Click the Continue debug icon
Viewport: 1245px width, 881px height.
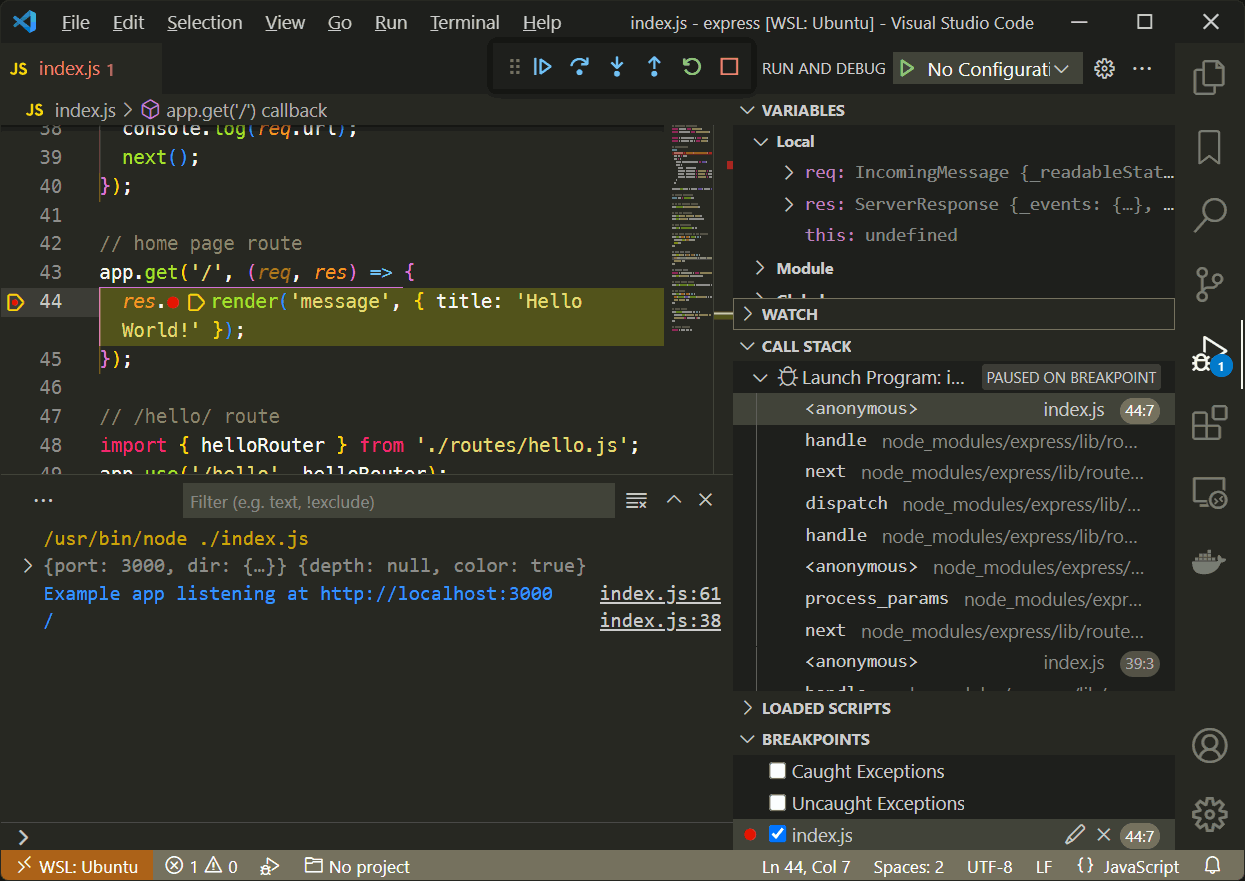541,66
